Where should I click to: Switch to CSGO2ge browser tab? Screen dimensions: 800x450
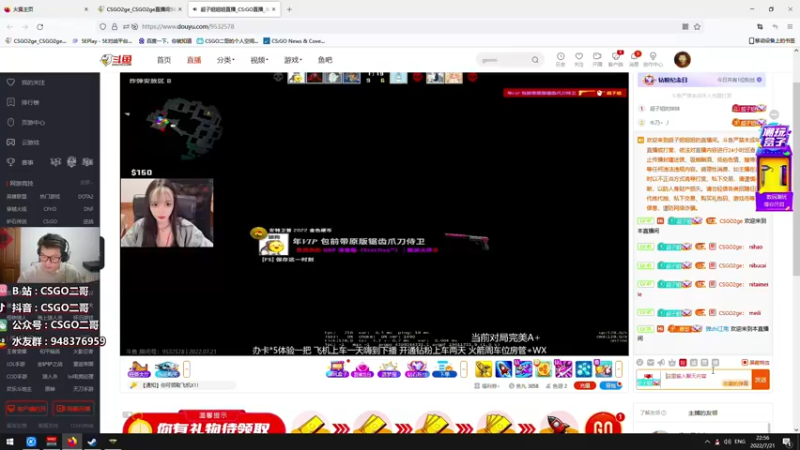click(140, 9)
